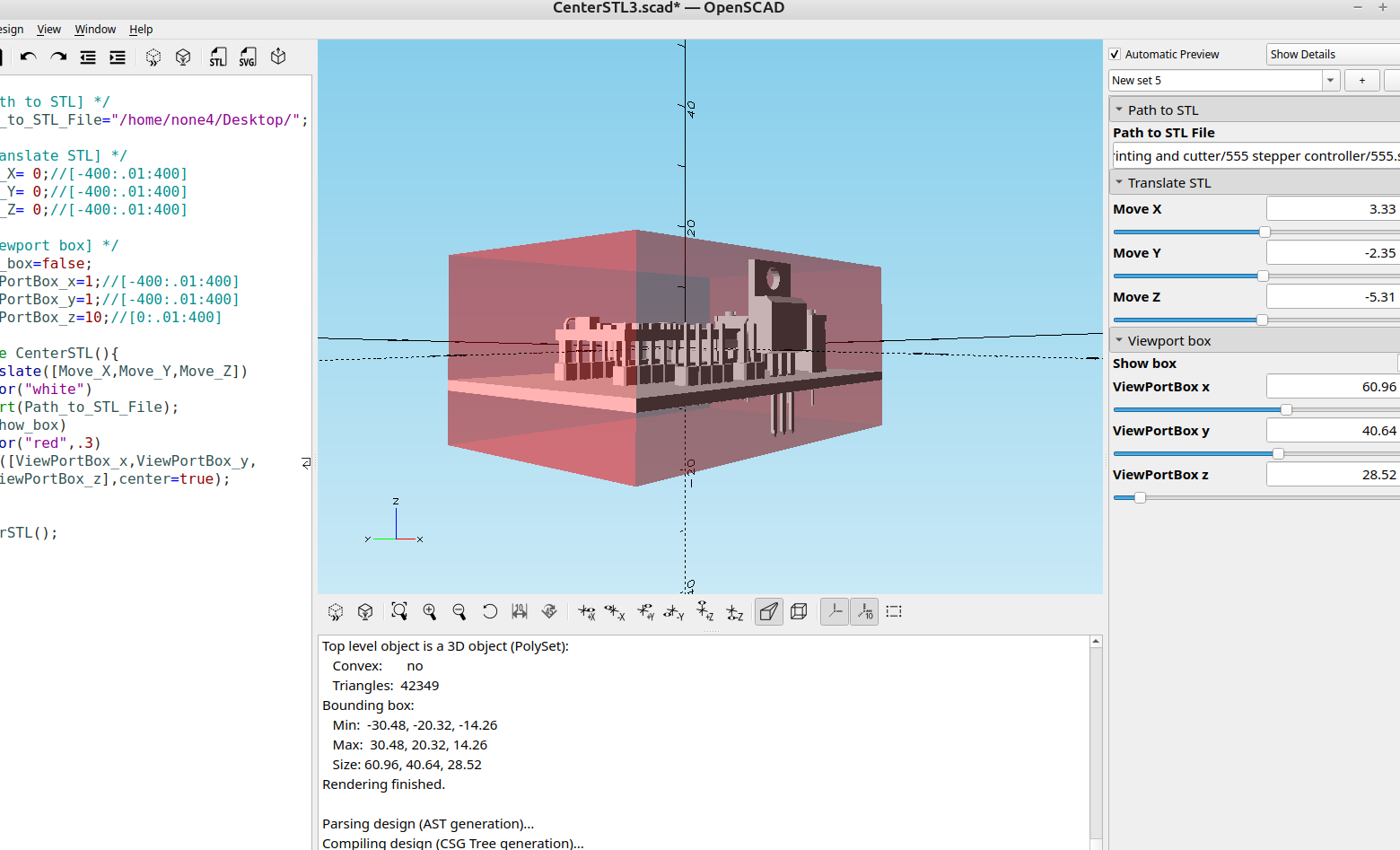This screenshot has height=850, width=1400.
Task: Toggle the Show Scale Markers icon
Action: 864,611
